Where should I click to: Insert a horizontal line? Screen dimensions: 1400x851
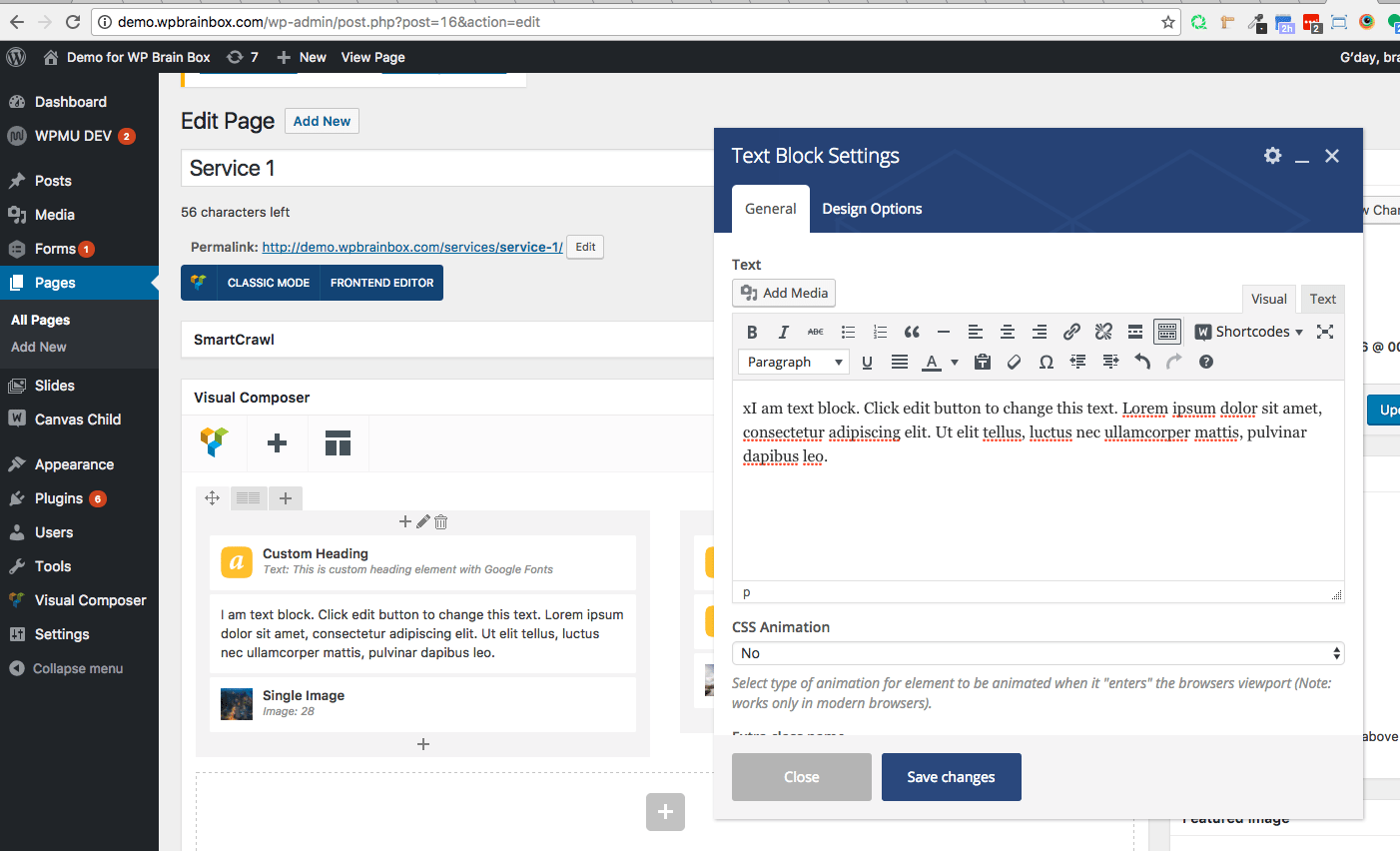(944, 332)
